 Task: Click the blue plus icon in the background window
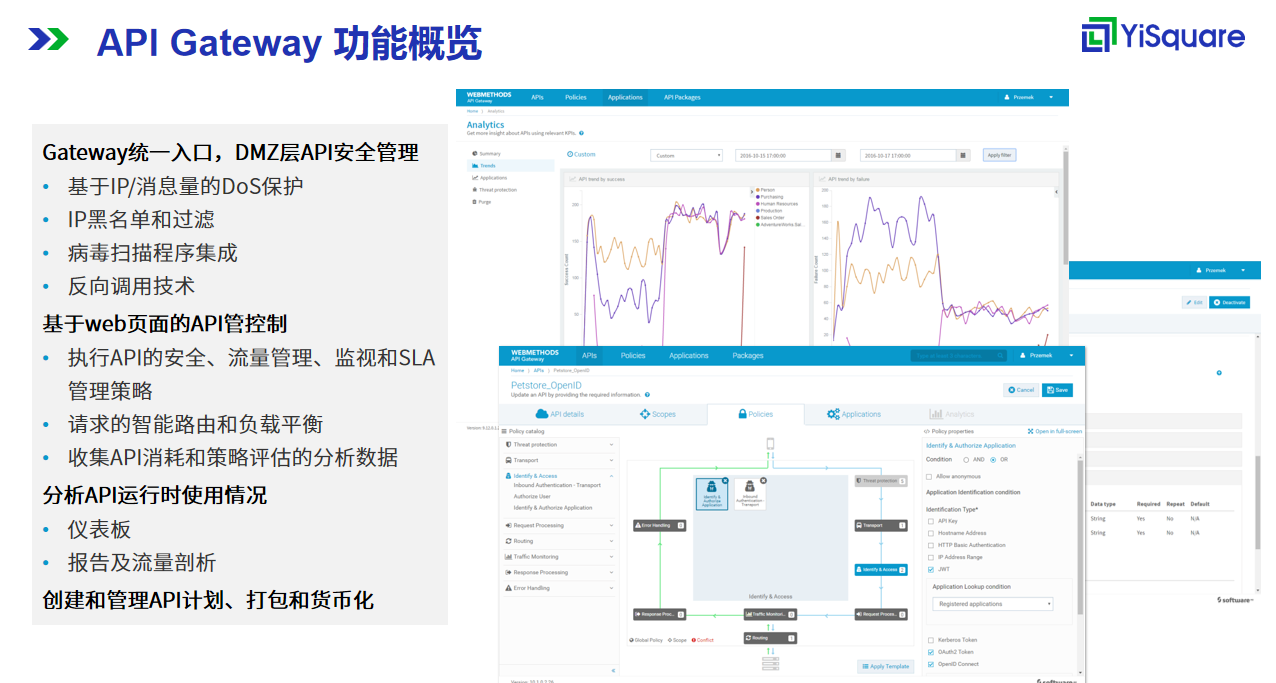pyautogui.click(x=1219, y=373)
